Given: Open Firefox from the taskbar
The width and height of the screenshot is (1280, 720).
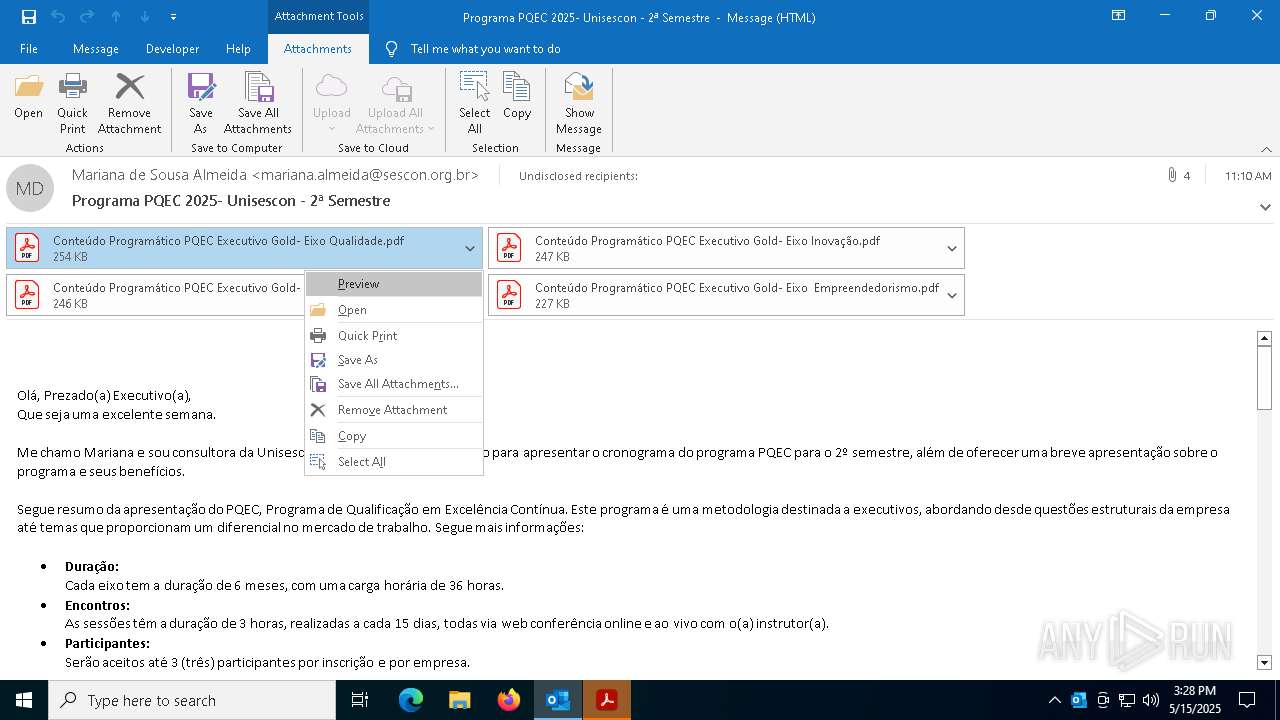Looking at the screenshot, I should [509, 700].
